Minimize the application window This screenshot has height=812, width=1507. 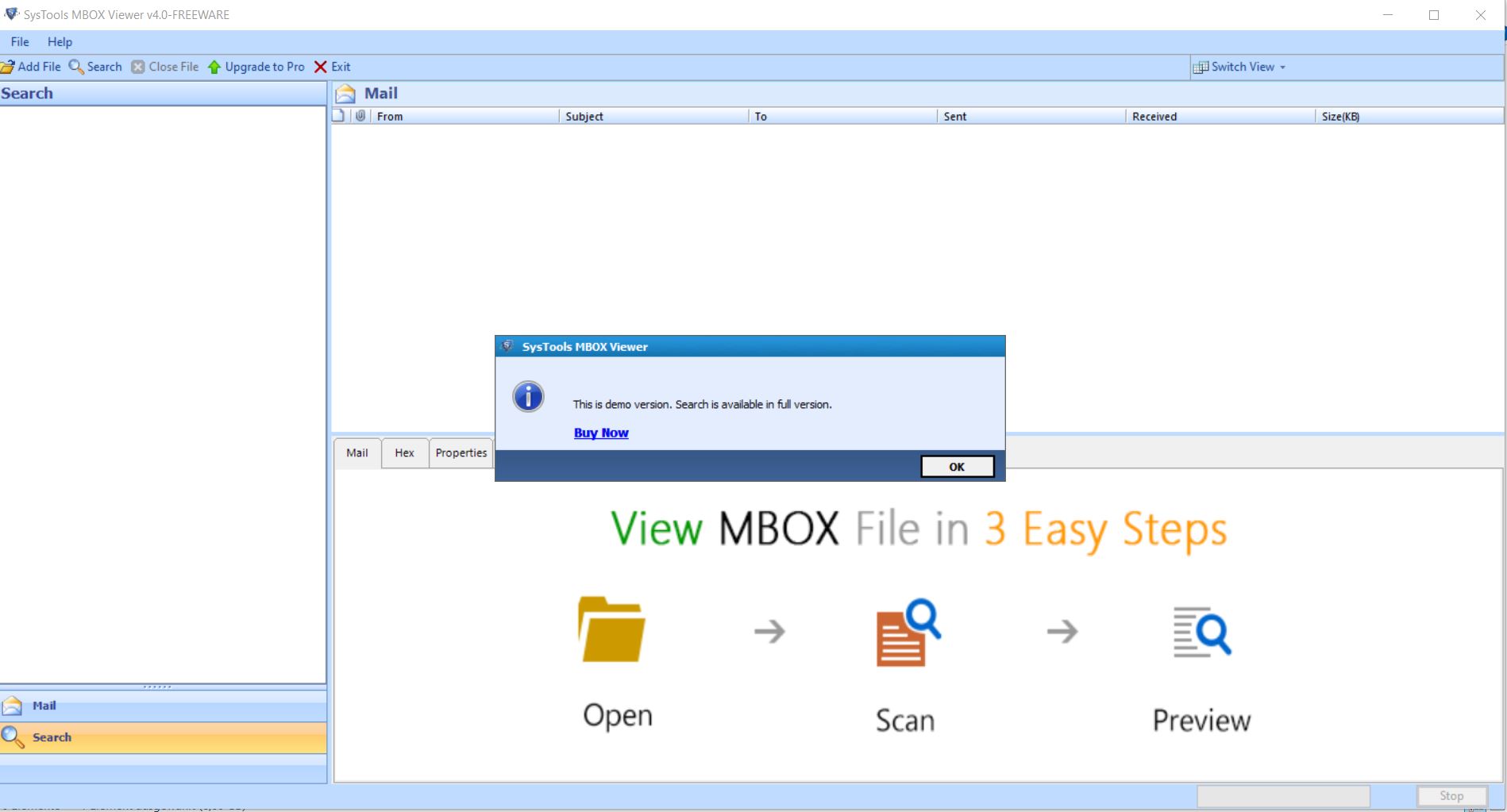(1388, 15)
